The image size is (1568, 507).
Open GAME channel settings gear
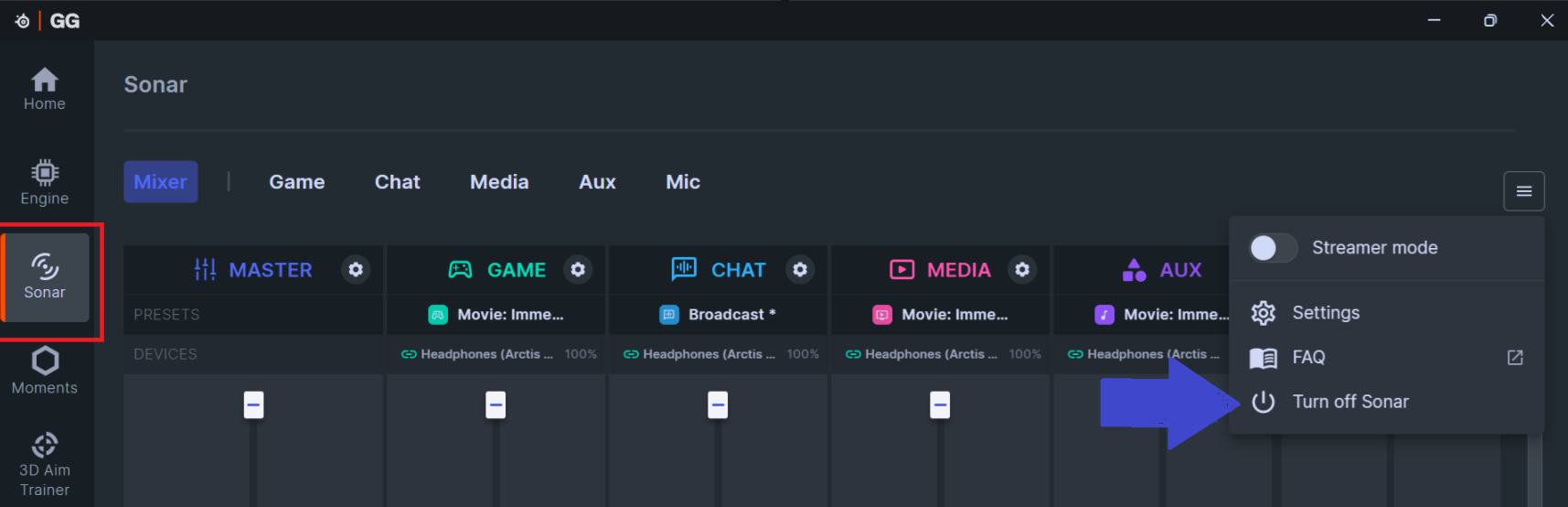coord(578,269)
